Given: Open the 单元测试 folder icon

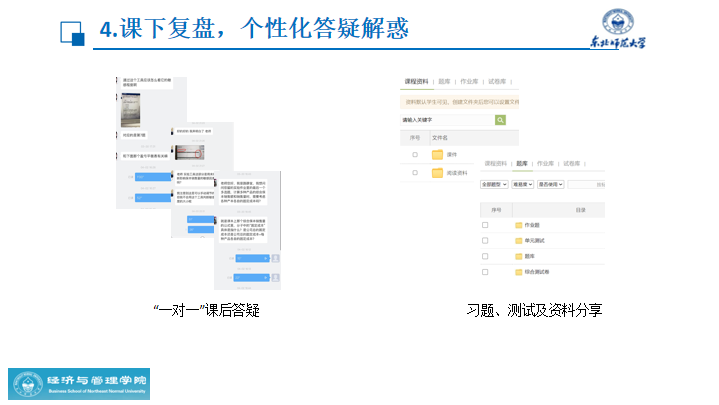Looking at the screenshot, I should [x=518, y=241].
